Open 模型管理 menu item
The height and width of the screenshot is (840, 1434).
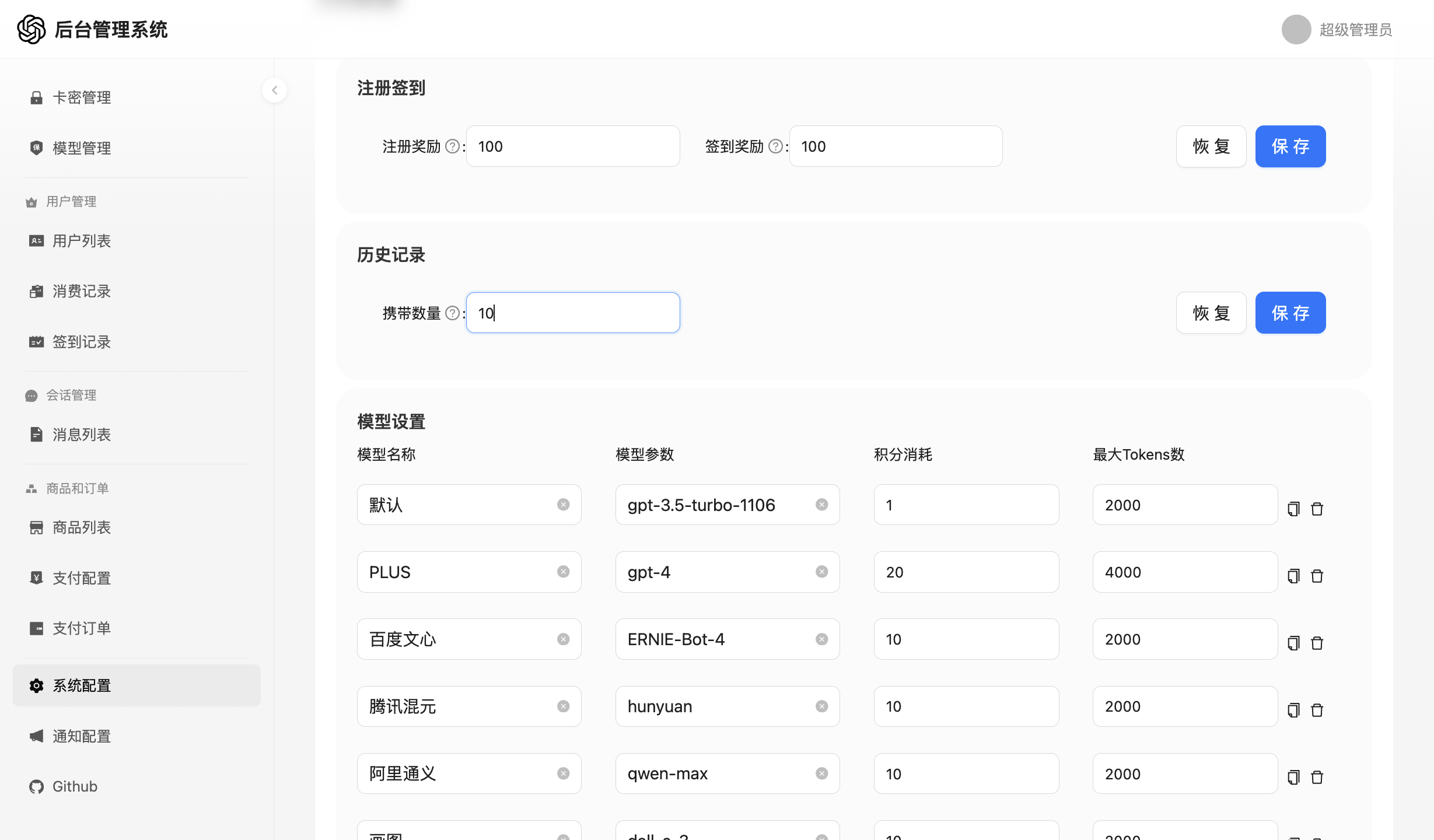pos(82,148)
